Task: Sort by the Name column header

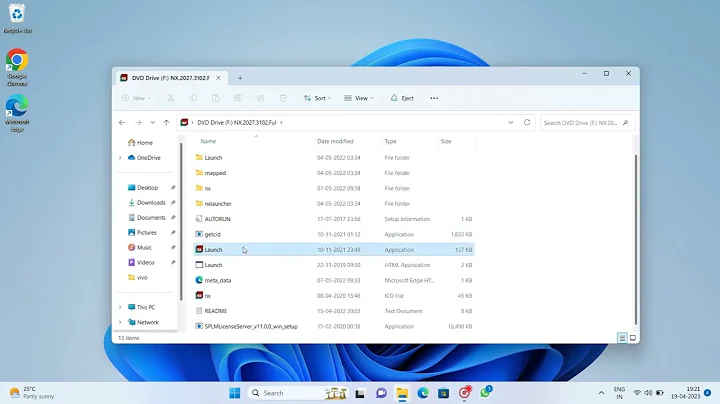Action: pos(208,141)
